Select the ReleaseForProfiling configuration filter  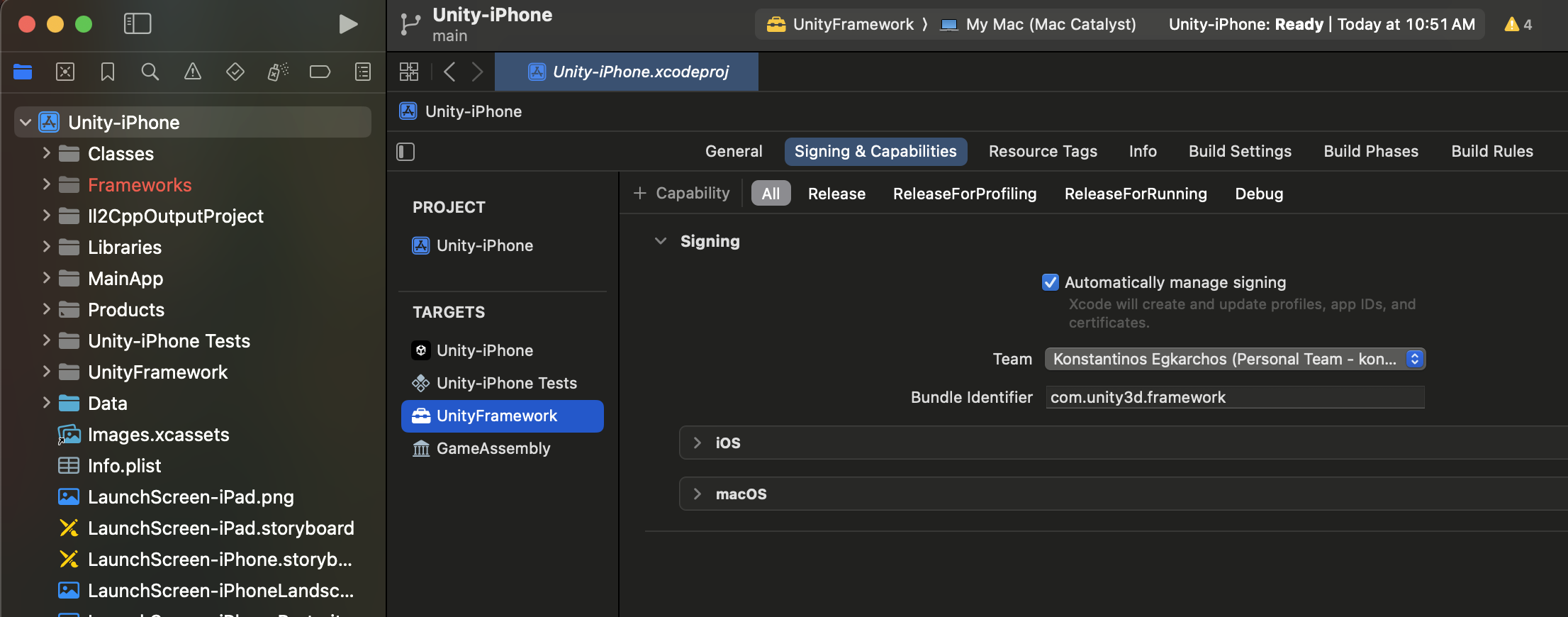(x=965, y=194)
